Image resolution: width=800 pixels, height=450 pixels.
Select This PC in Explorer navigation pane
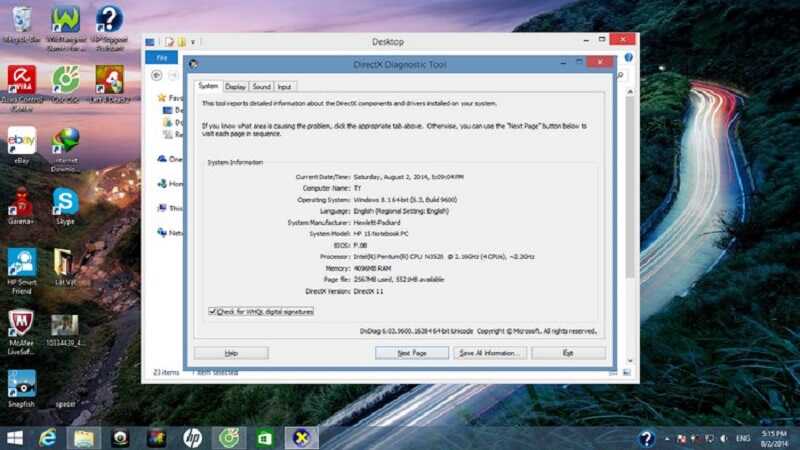point(170,208)
